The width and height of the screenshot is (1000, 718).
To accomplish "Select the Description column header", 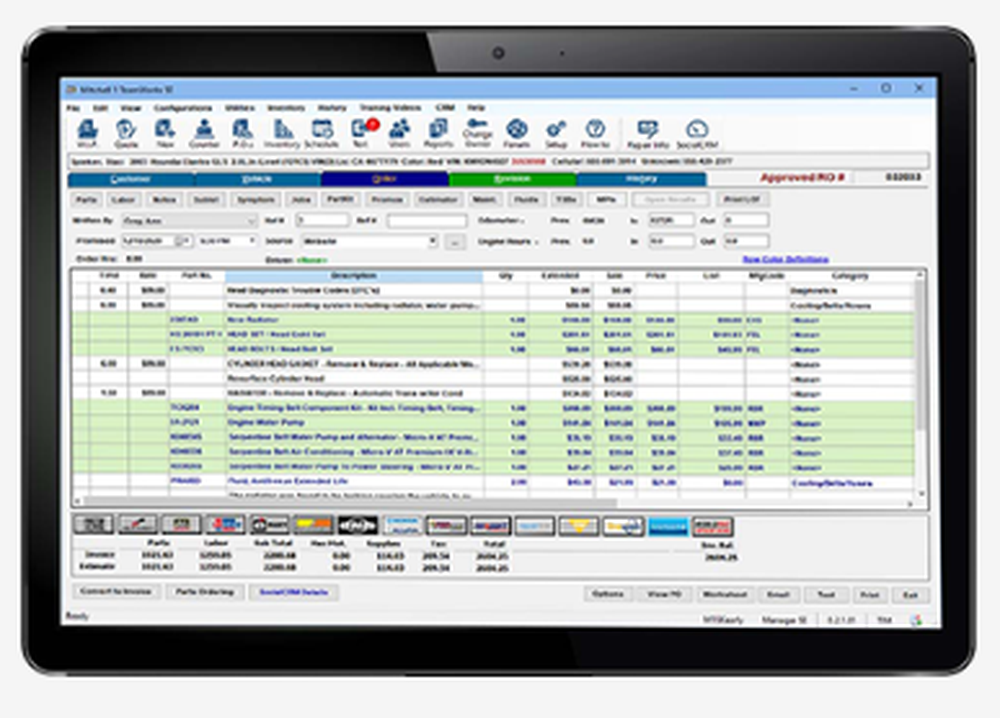I will point(354,275).
